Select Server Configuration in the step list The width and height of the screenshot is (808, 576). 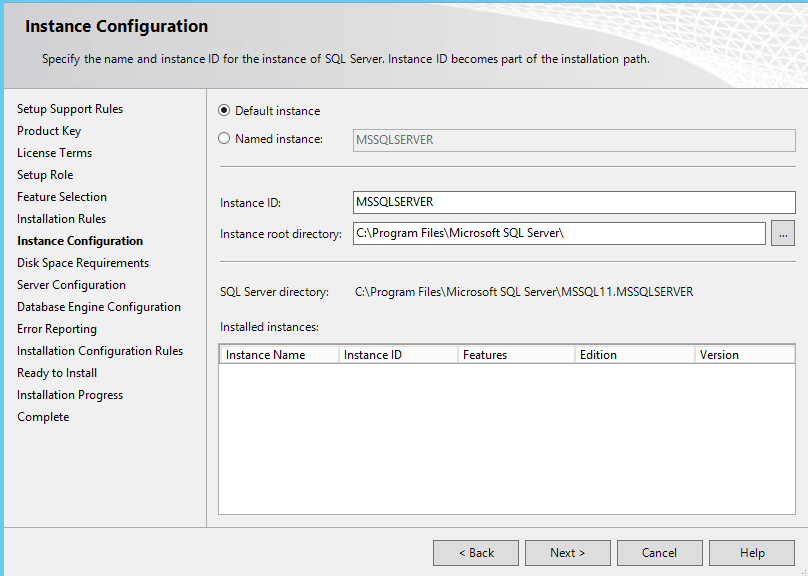point(72,285)
